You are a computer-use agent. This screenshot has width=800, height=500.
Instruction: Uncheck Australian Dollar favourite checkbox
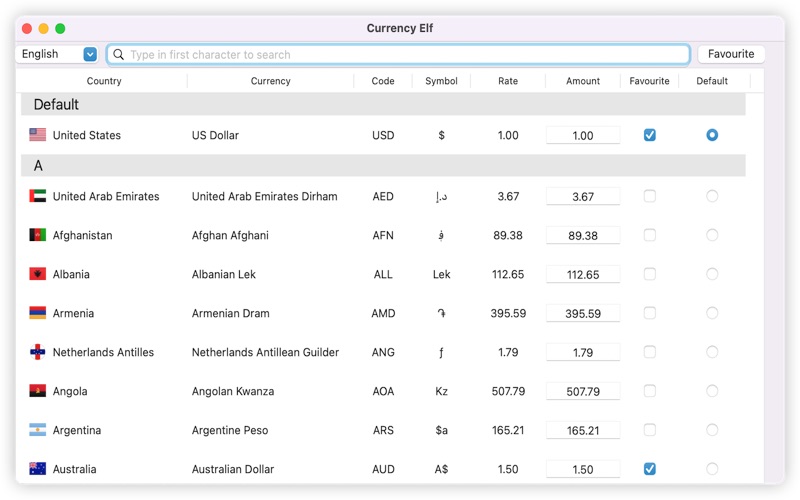pos(650,469)
